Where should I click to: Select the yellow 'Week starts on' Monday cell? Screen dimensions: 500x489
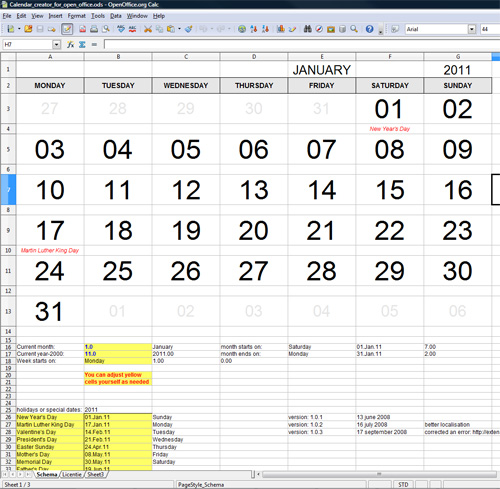coord(118,361)
